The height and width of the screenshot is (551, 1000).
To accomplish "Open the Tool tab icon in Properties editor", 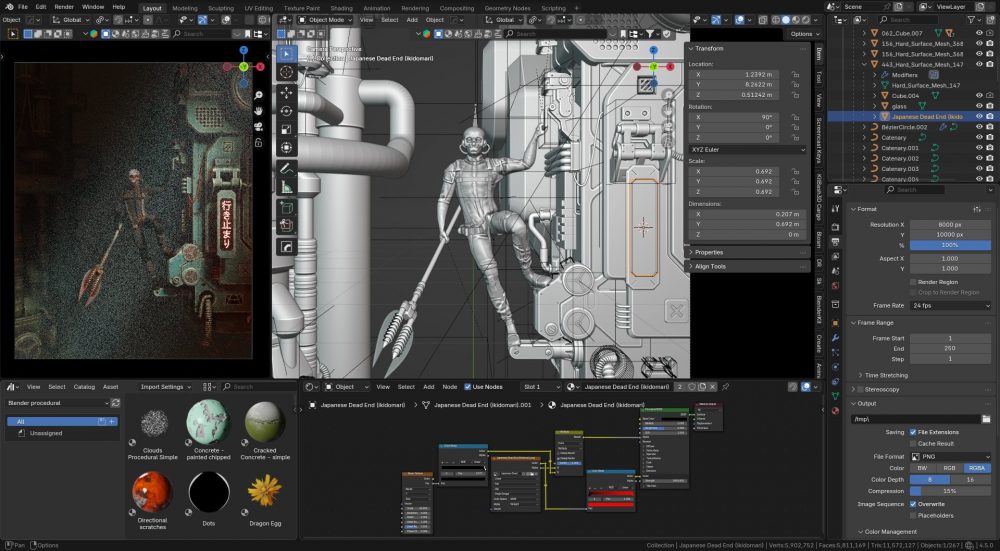I will pos(835,209).
